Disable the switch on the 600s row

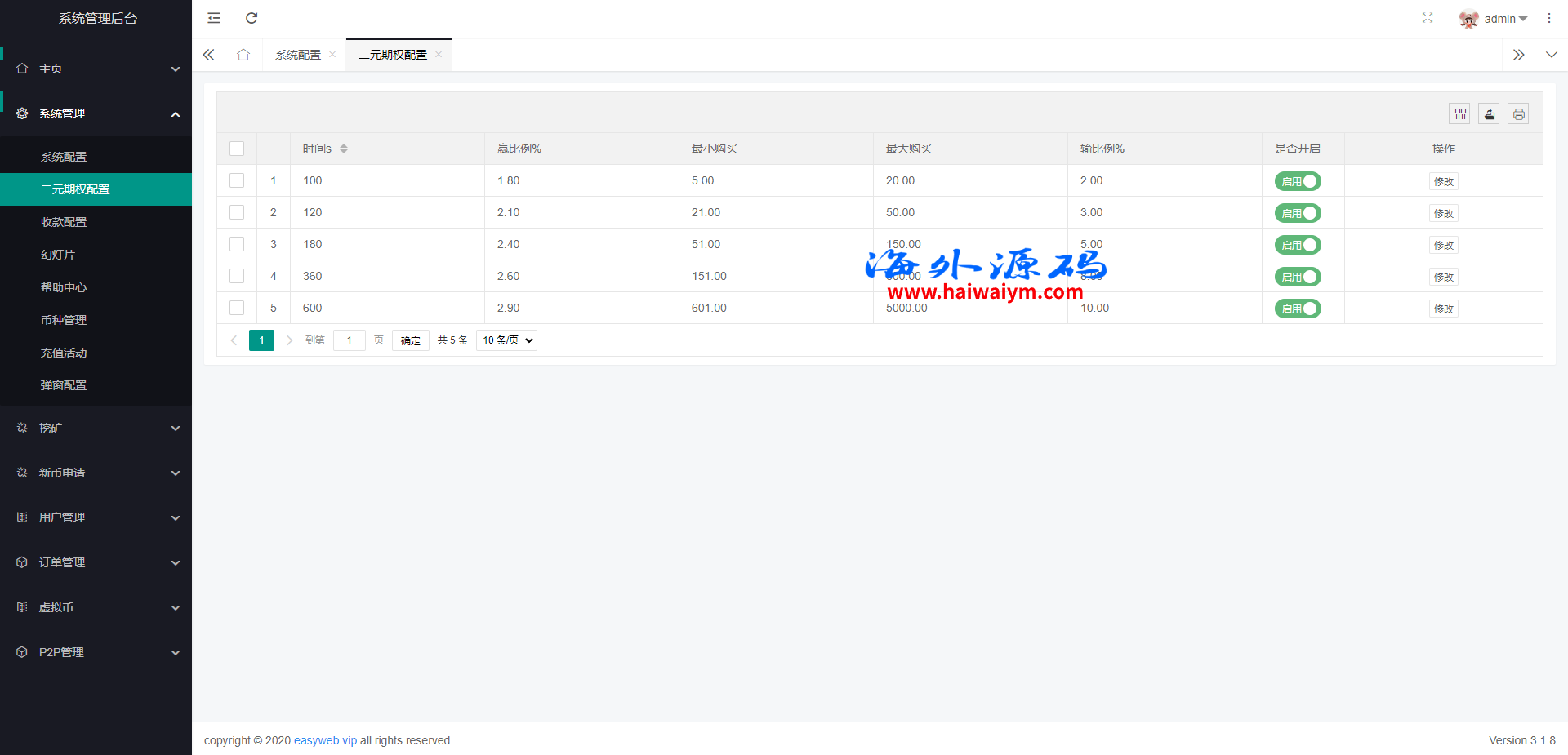(1298, 309)
